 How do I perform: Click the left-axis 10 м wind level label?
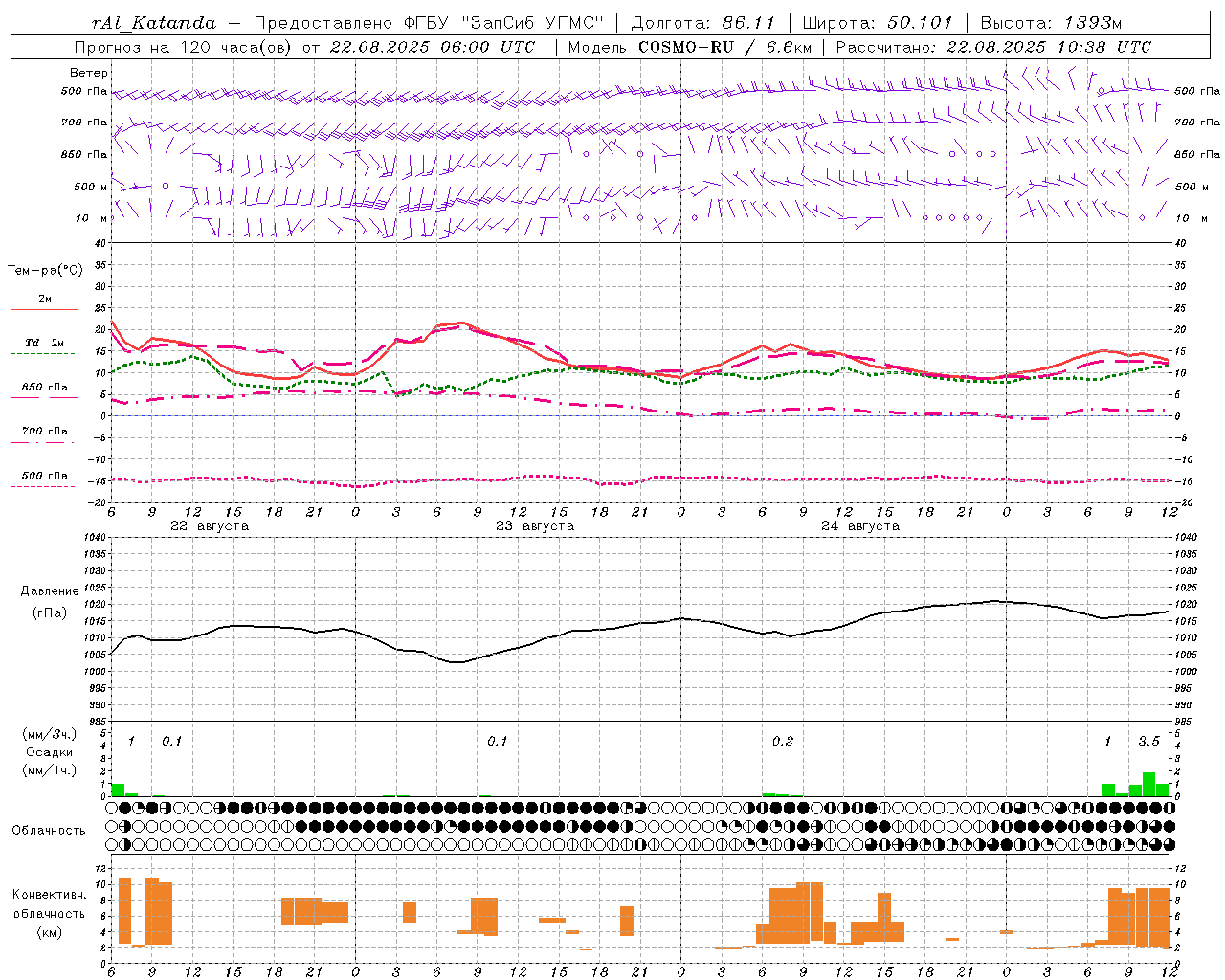pos(91,218)
